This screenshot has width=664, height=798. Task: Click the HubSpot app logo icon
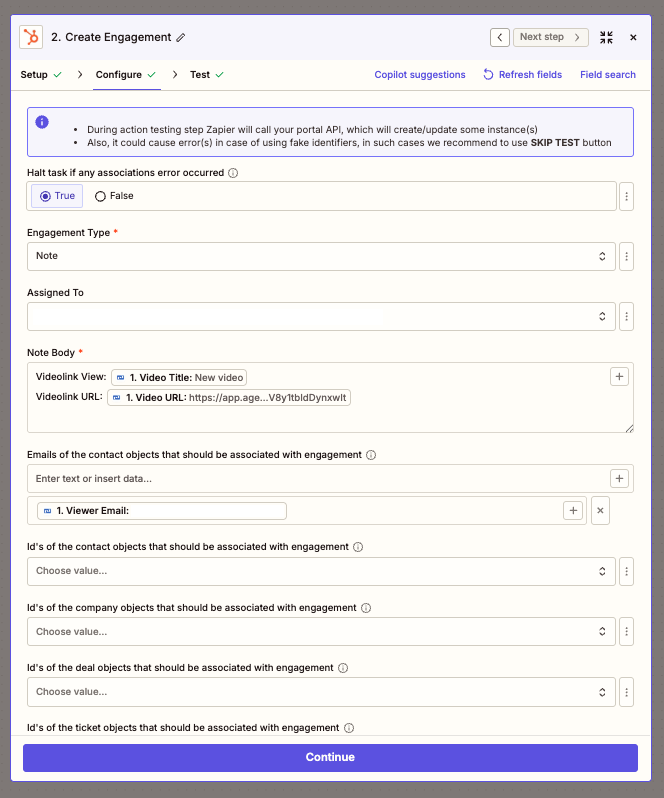[31, 37]
